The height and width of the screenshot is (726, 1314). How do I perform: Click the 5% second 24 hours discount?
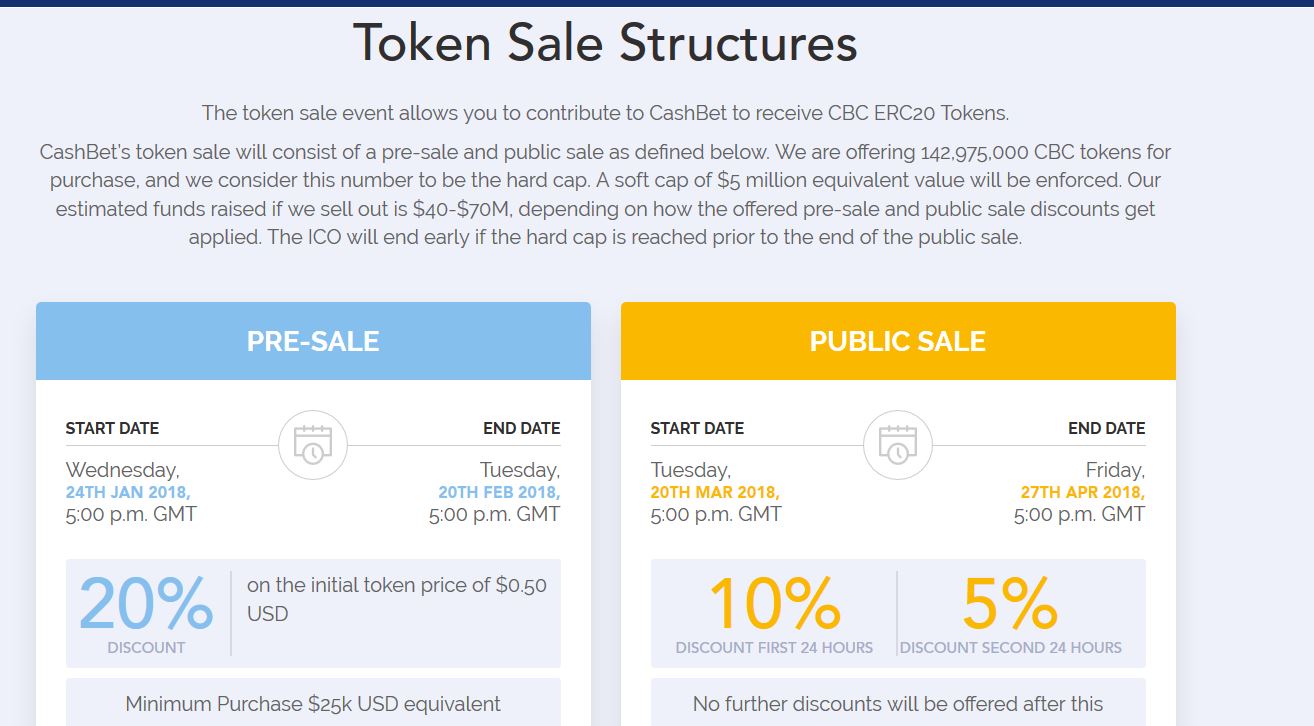pyautogui.click(x=1010, y=603)
